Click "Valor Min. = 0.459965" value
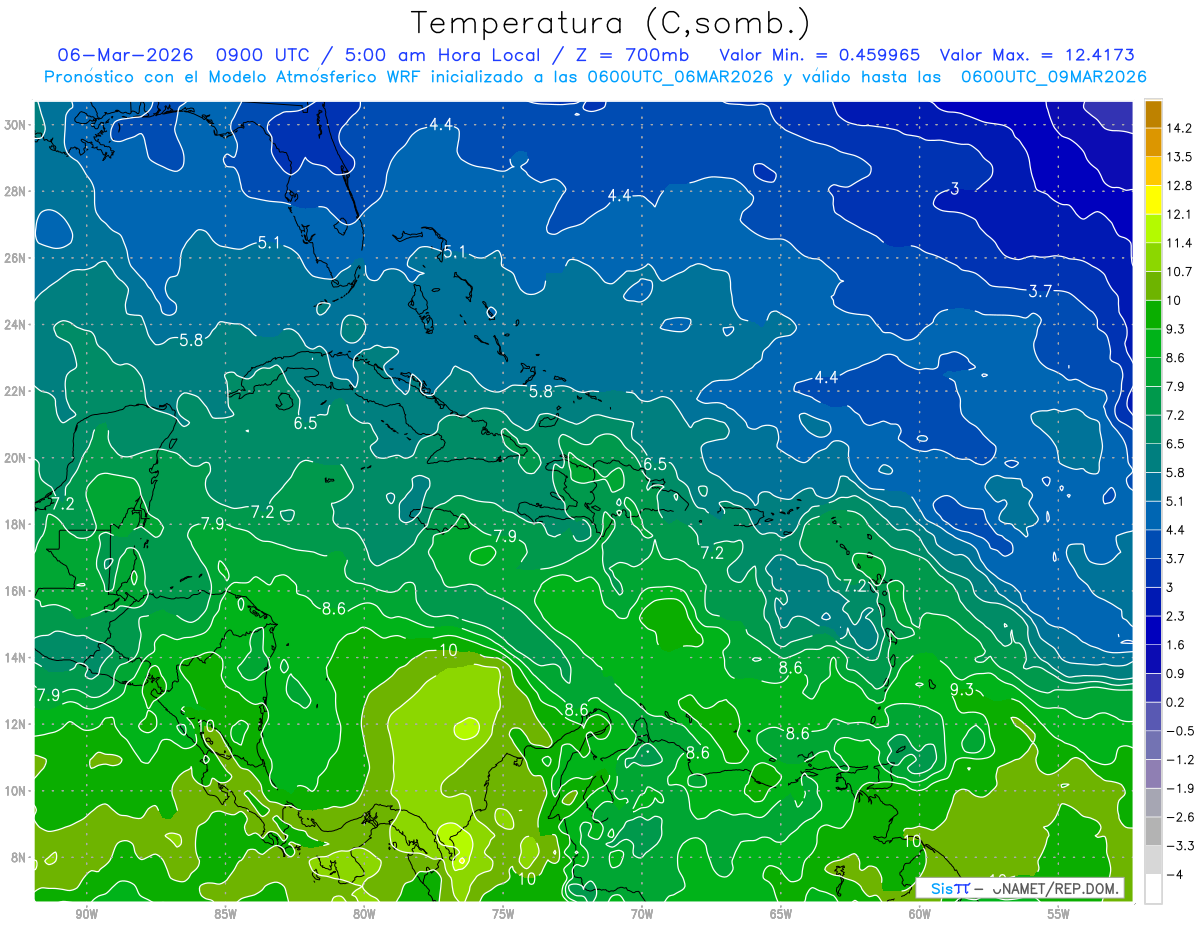 point(820,54)
